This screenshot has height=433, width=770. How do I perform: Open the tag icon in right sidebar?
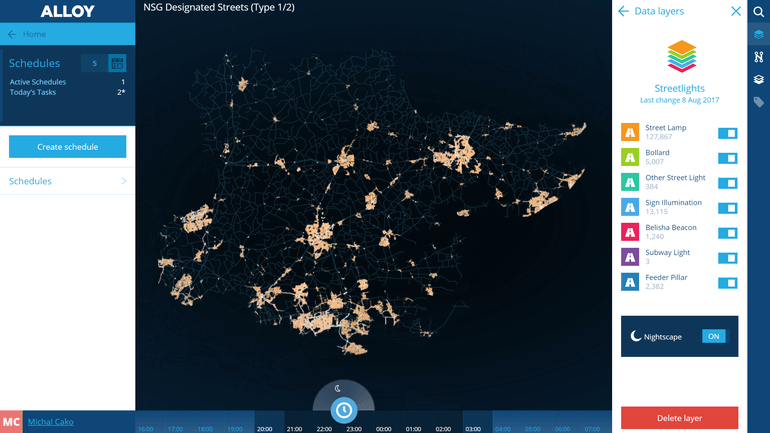click(759, 102)
